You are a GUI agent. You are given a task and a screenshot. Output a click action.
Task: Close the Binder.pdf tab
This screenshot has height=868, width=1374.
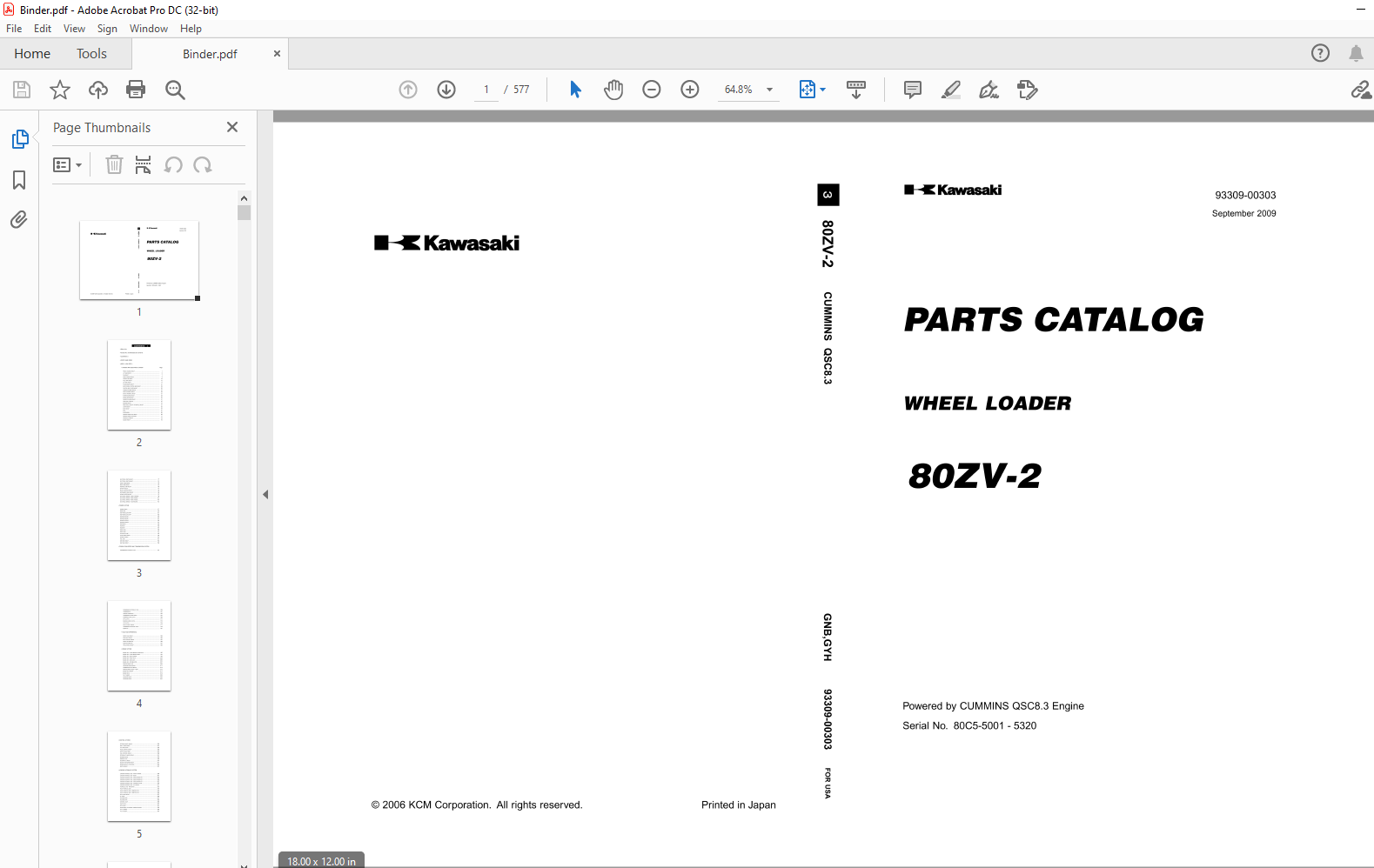click(277, 54)
